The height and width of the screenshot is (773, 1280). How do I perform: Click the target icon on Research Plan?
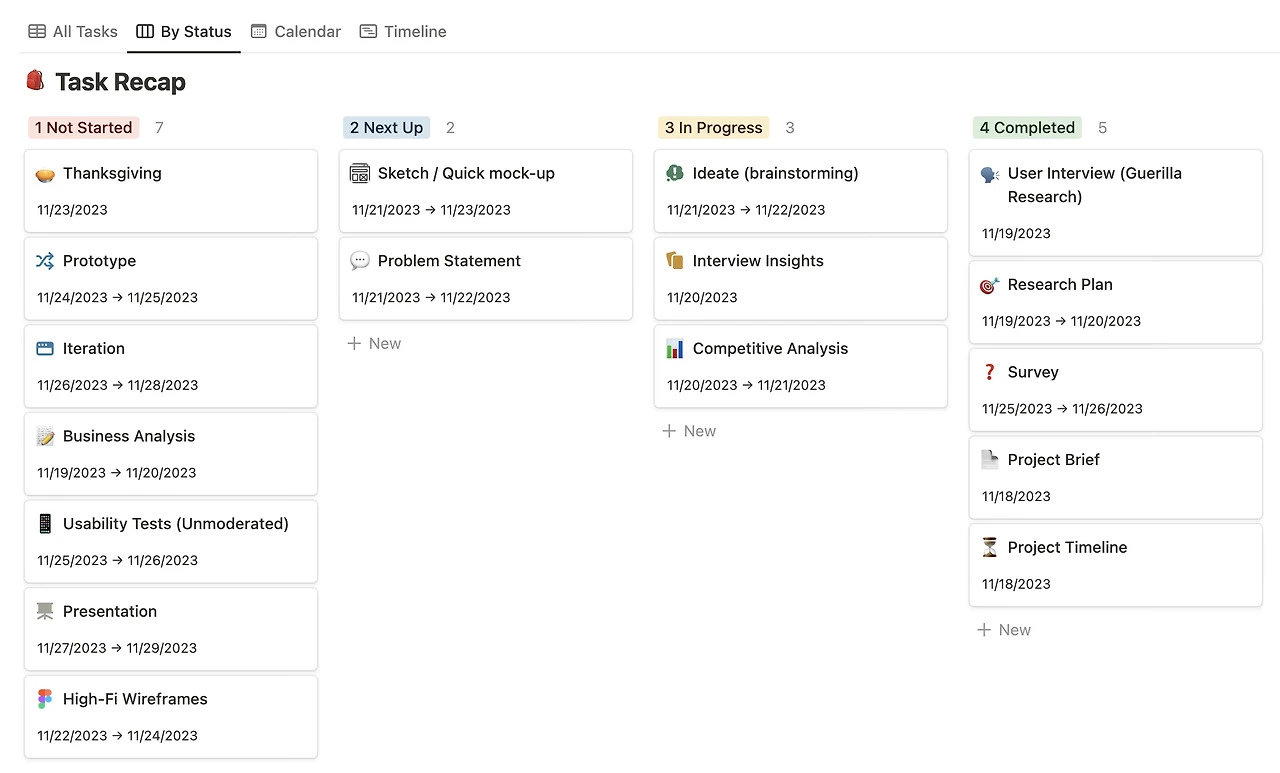(x=990, y=285)
